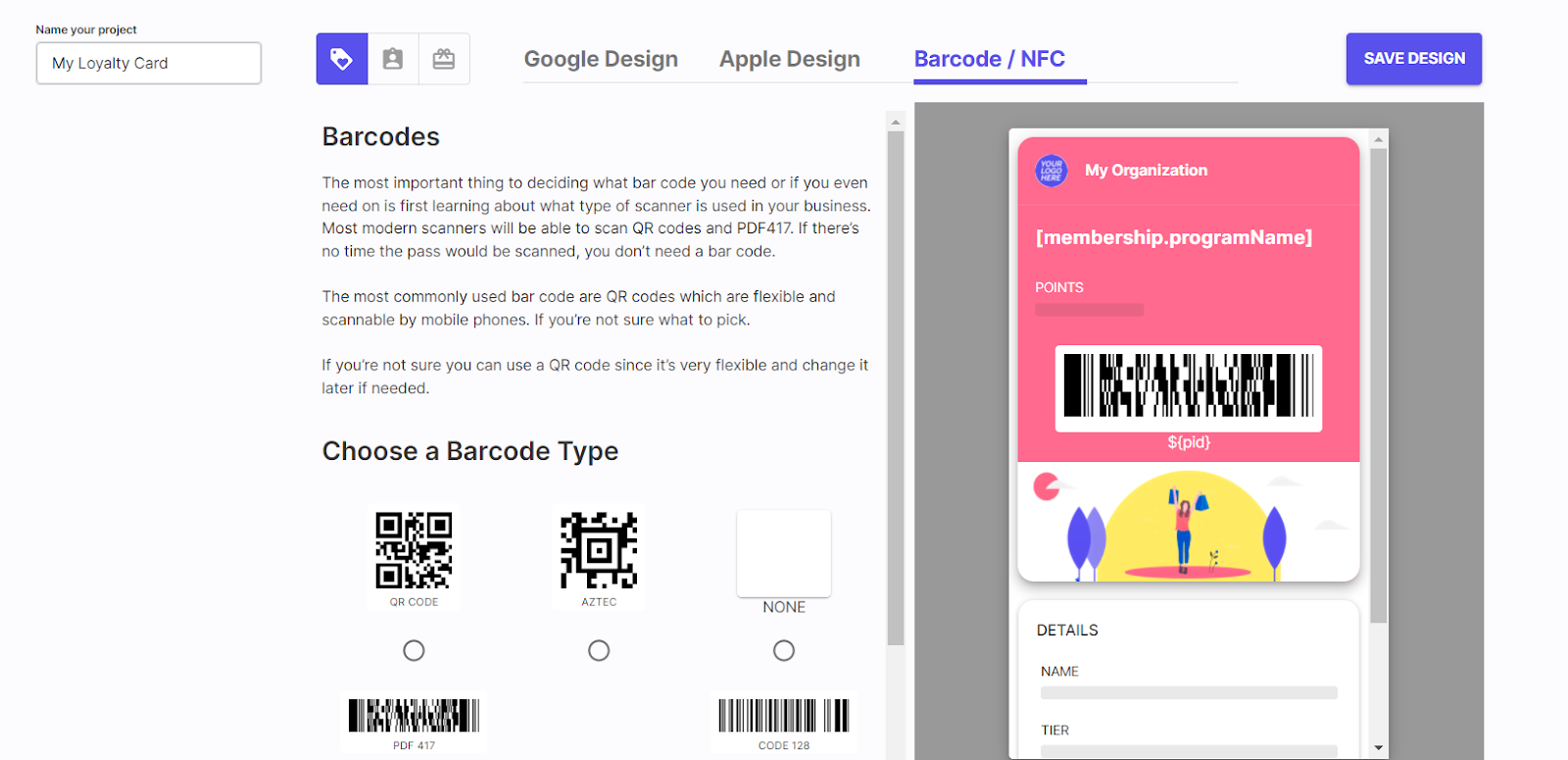Screen dimensions: 1568x760
Task: Click the TIER field label
Action: [1054, 731]
